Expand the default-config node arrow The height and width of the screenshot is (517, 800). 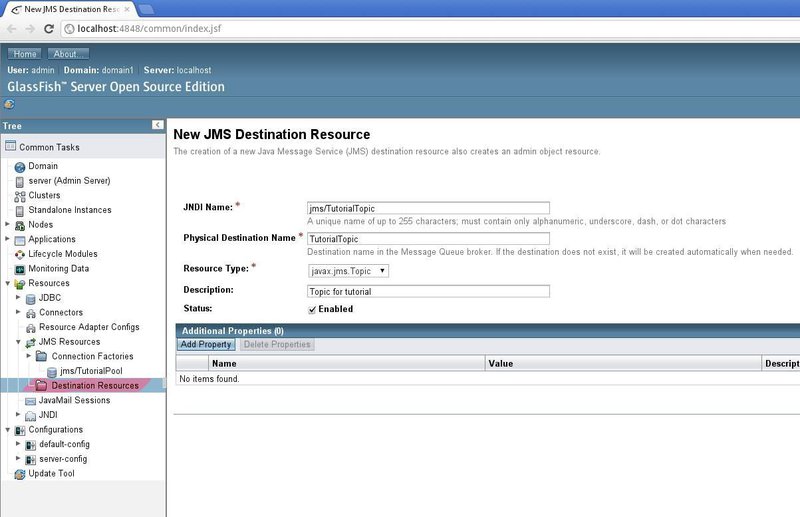(x=18, y=444)
